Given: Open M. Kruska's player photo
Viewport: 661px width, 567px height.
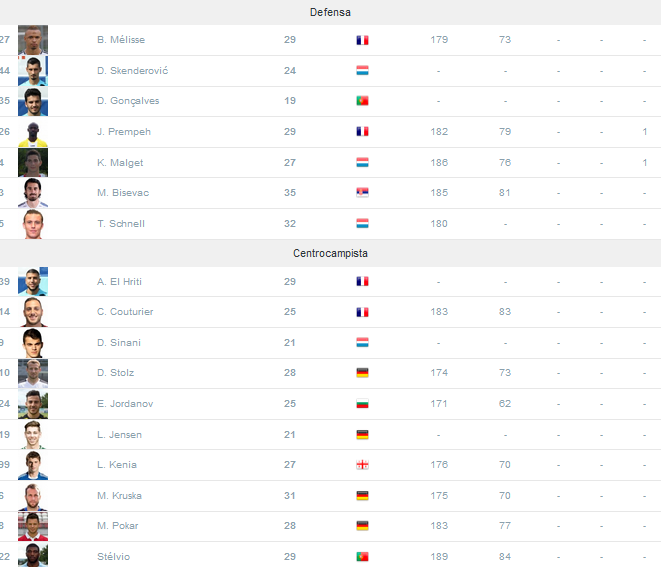Looking at the screenshot, I should coord(33,496).
